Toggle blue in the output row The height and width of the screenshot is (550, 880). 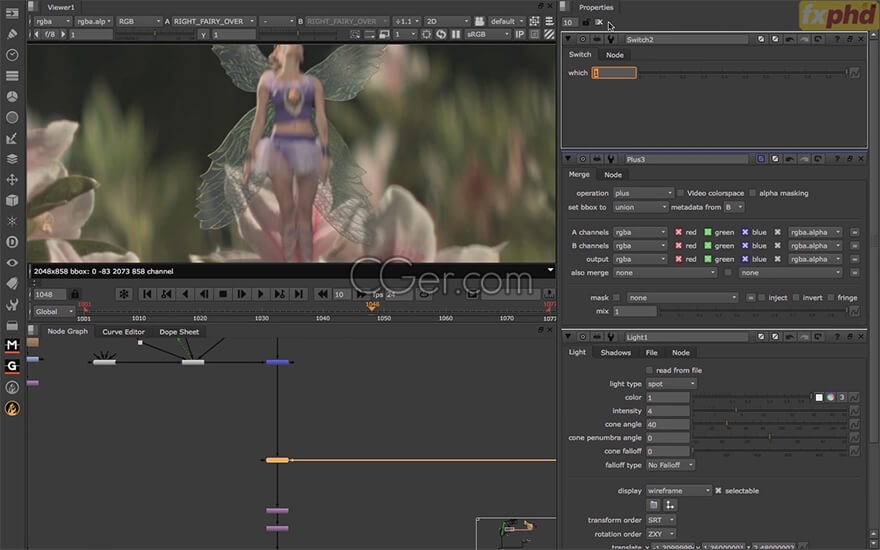coord(745,259)
